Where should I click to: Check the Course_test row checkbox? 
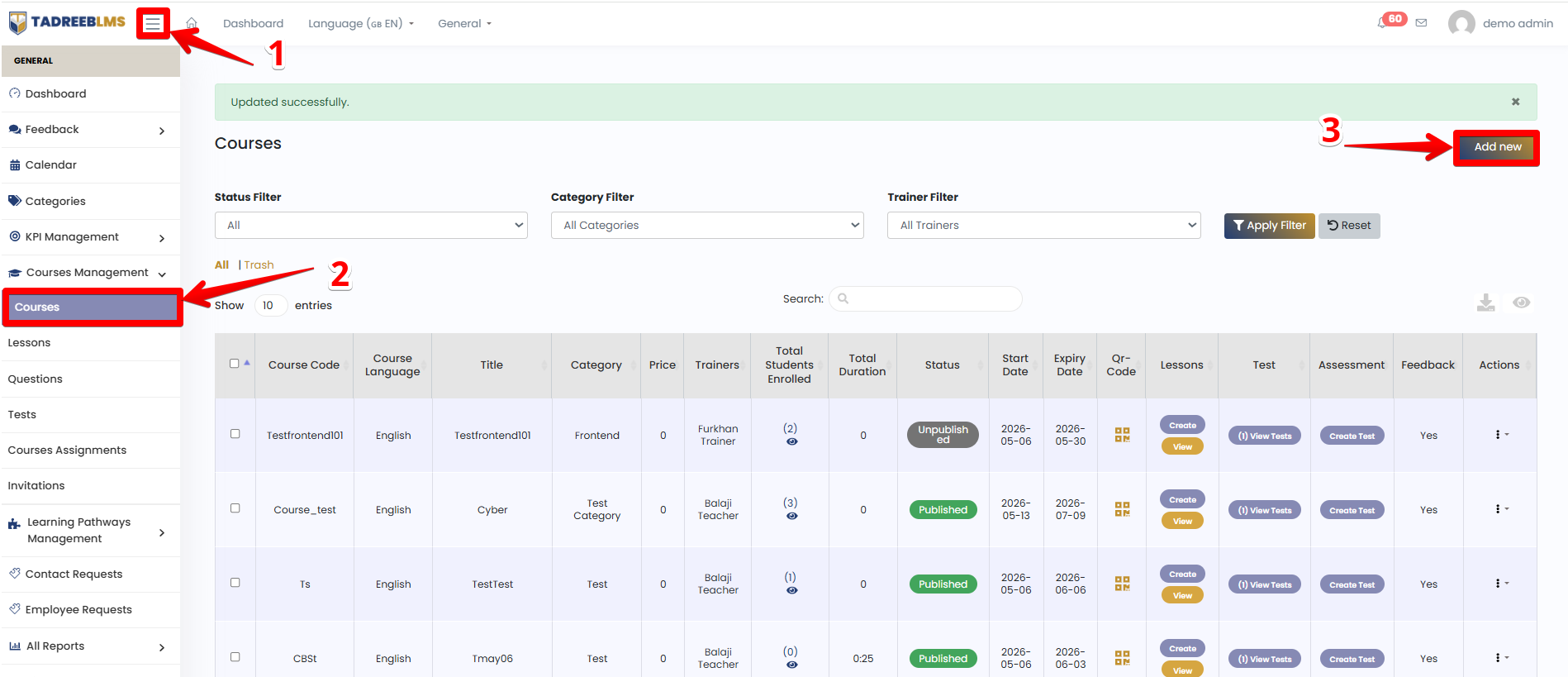coord(235,508)
